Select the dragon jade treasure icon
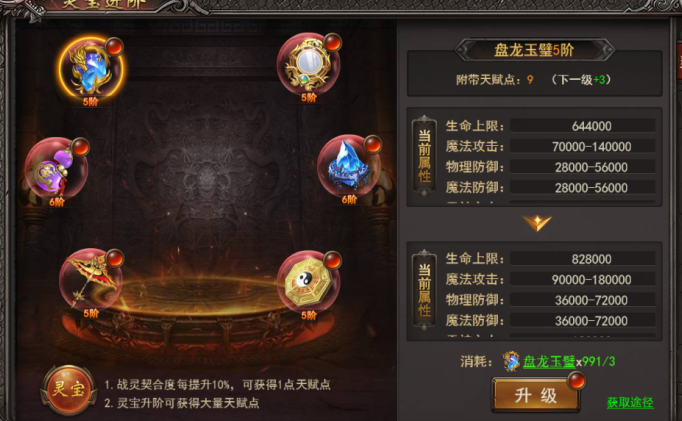The height and width of the screenshot is (421, 682). pos(91,68)
